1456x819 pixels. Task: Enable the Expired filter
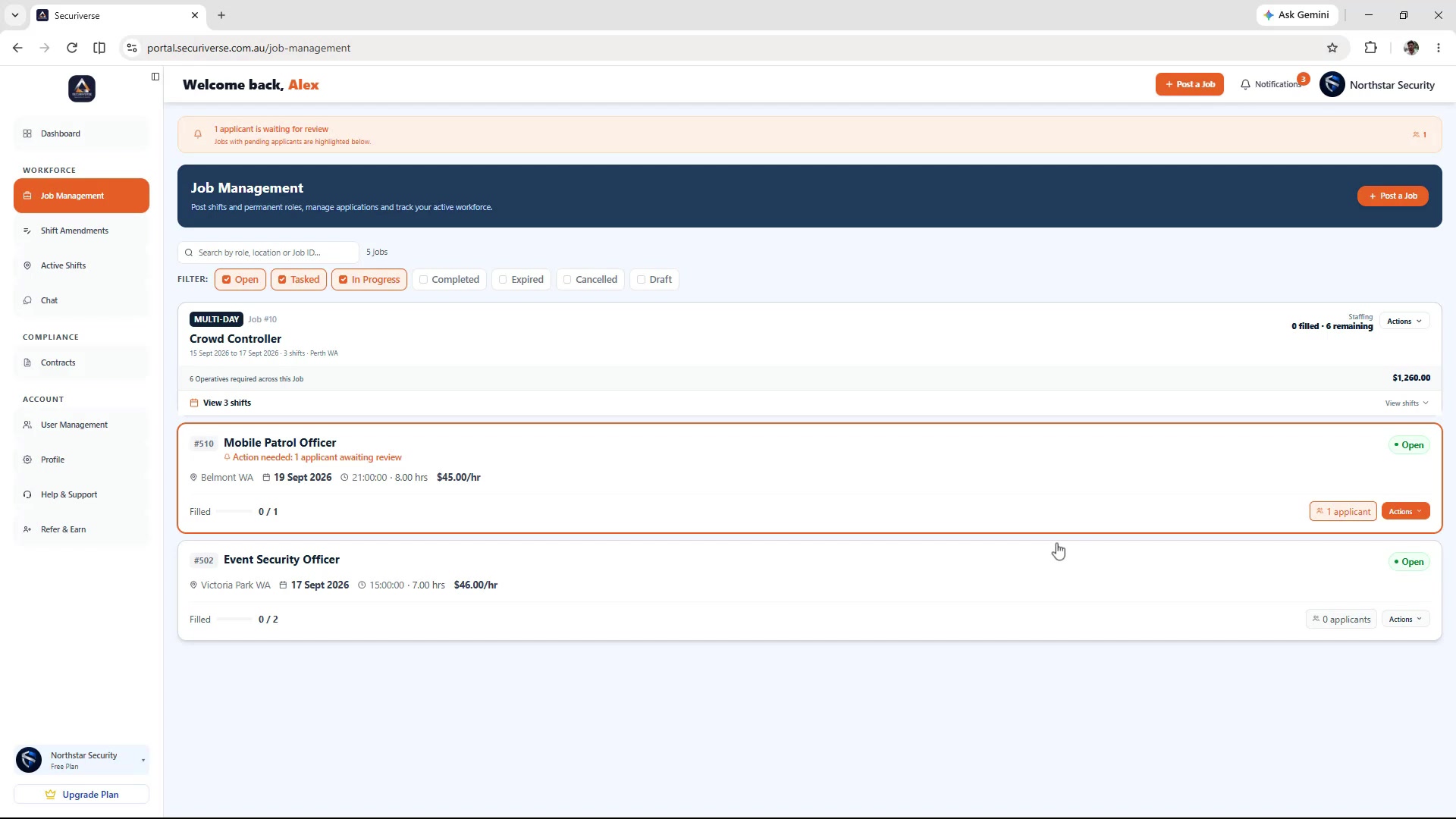[x=521, y=280]
